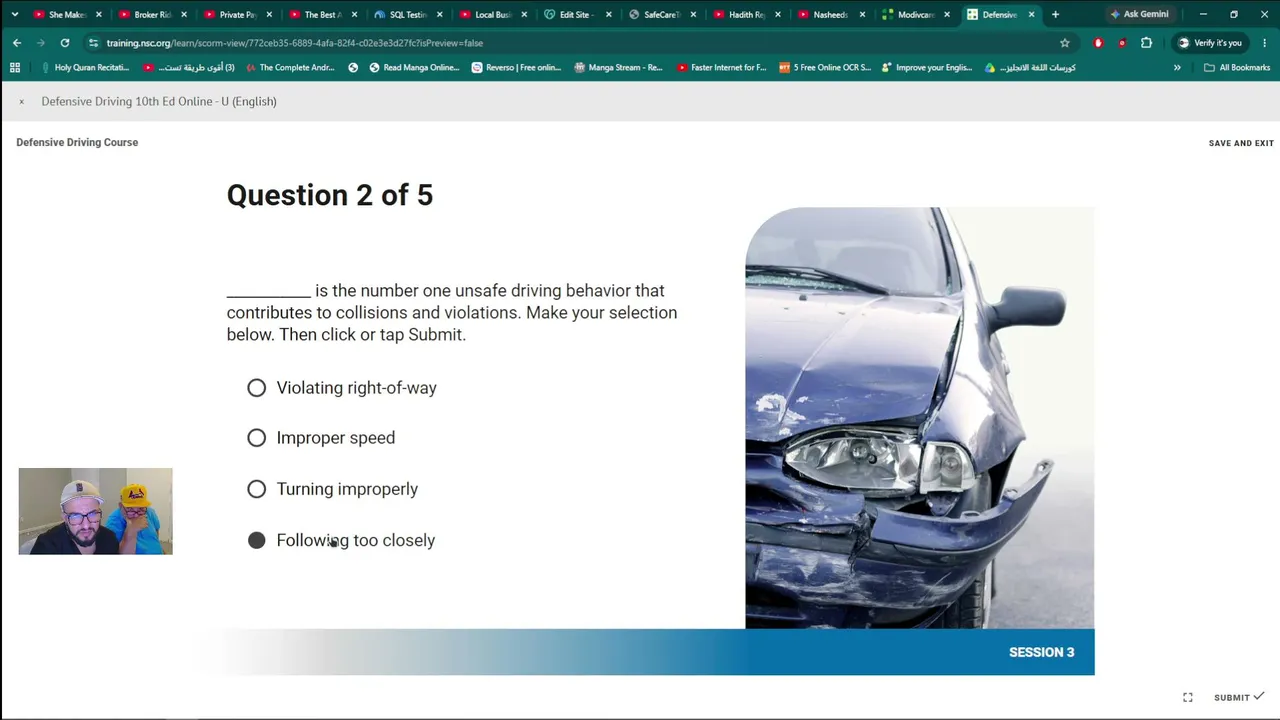The width and height of the screenshot is (1280, 720).
Task: Open 'Read Manga Online...' bookmark
Action: click(414, 68)
